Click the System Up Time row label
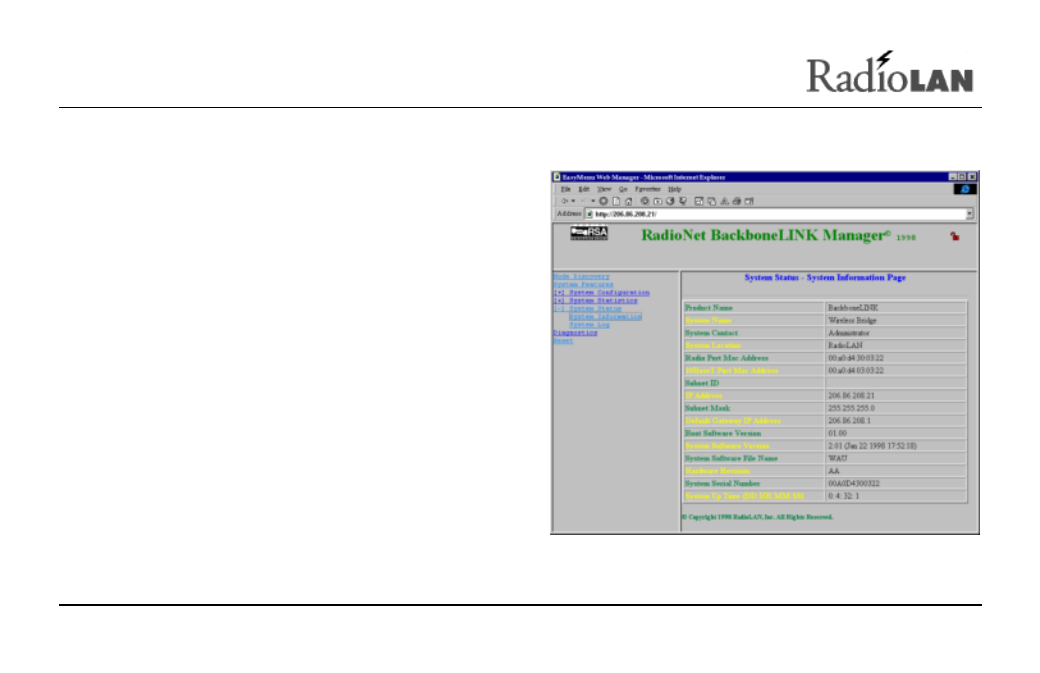This screenshot has width=1040, height=673. point(744,497)
